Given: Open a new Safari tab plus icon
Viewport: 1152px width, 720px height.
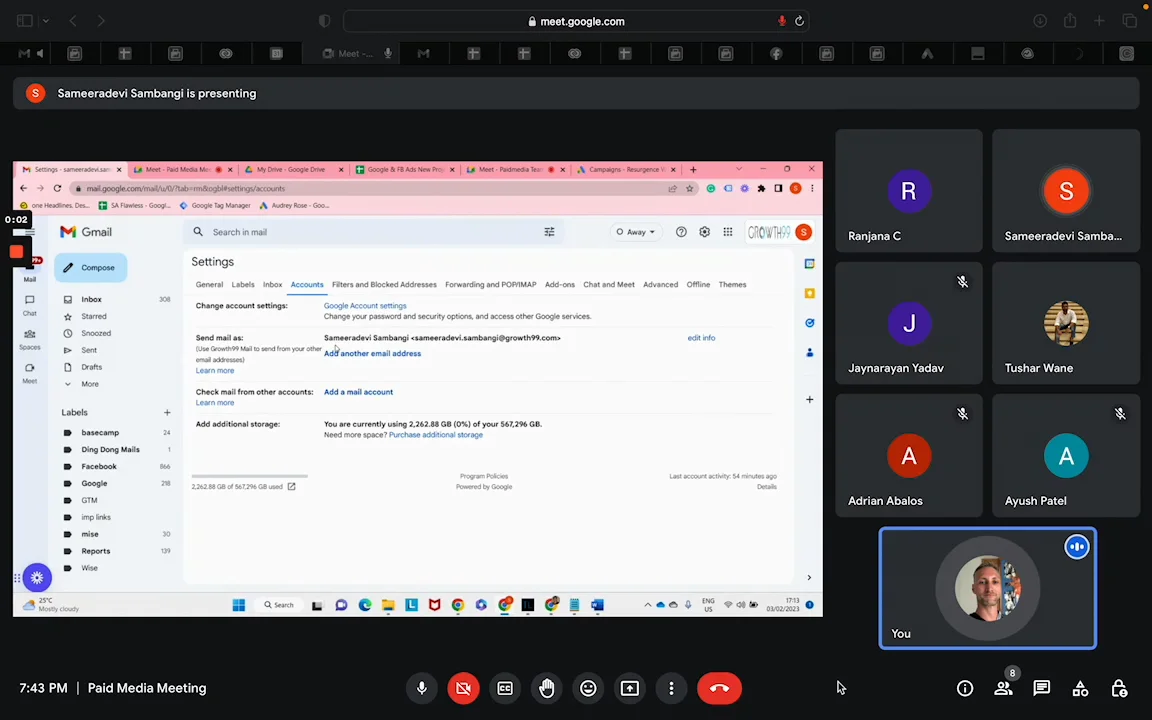Looking at the screenshot, I should 1099,21.
